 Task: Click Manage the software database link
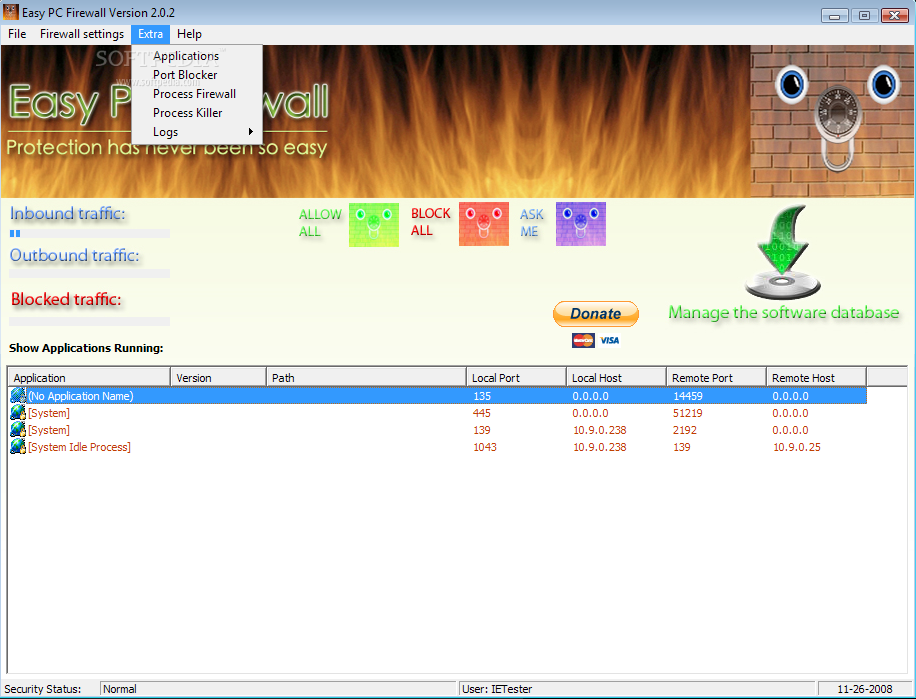pyautogui.click(x=783, y=312)
